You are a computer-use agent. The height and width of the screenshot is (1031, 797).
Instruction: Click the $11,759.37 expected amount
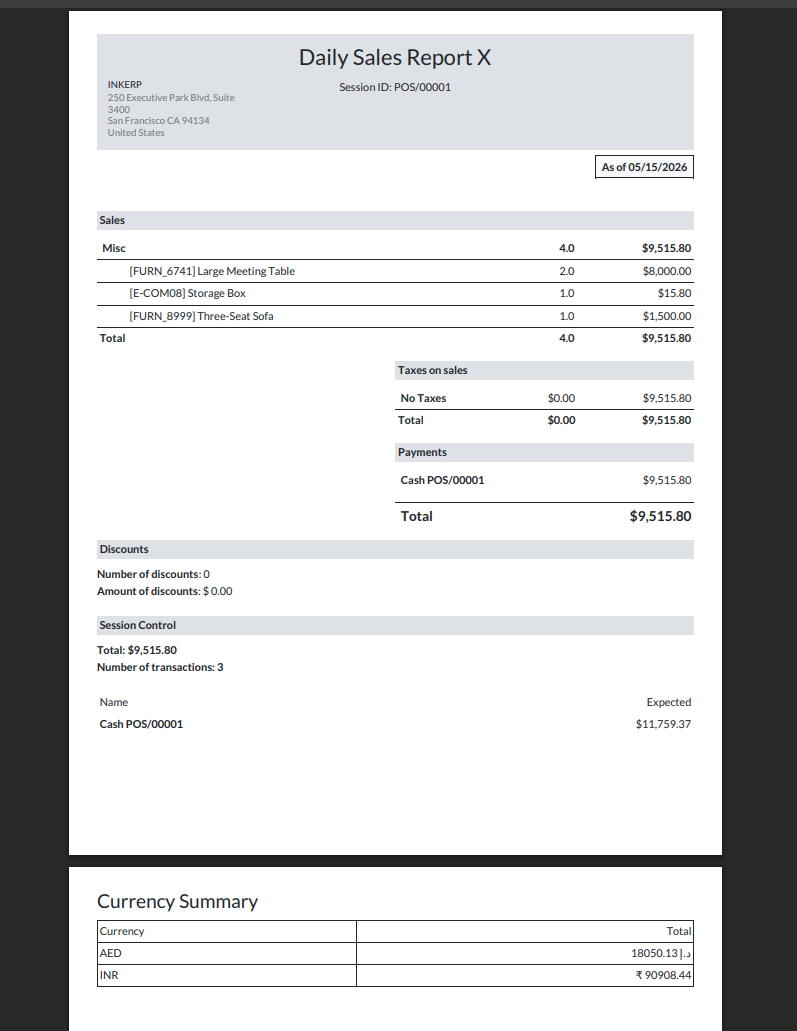[x=664, y=724]
